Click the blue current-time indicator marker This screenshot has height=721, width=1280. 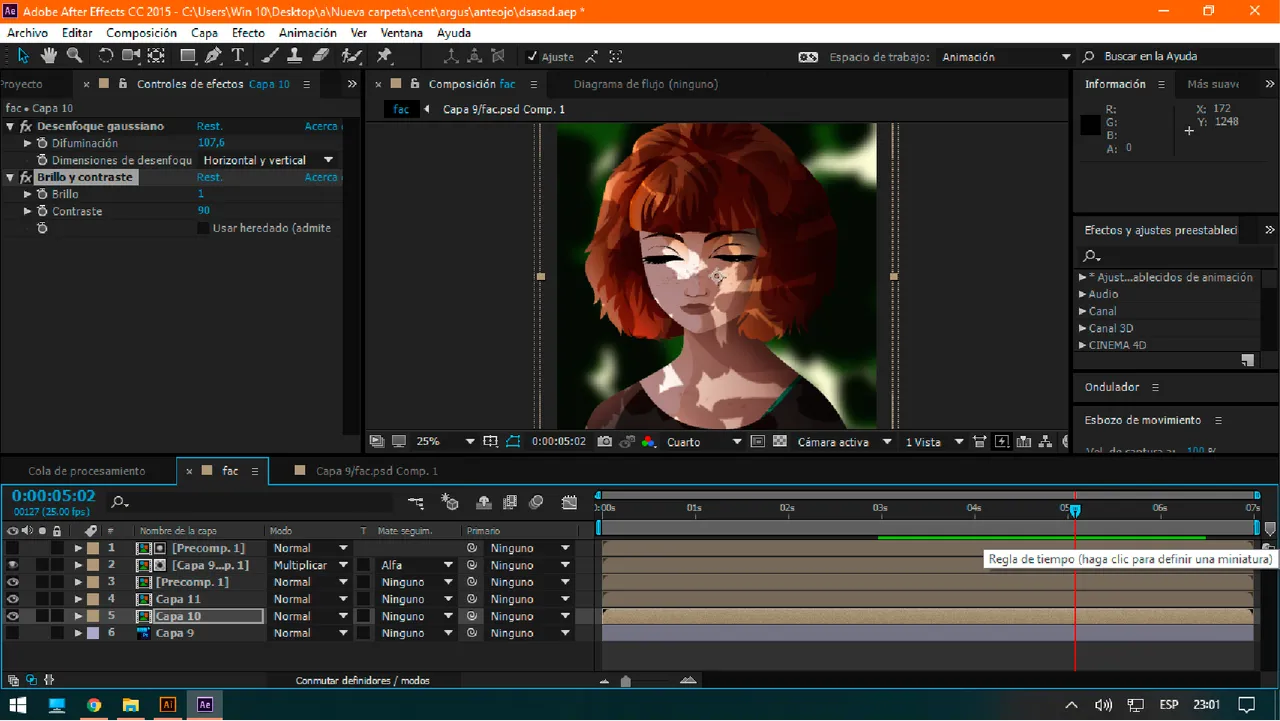coord(1075,510)
